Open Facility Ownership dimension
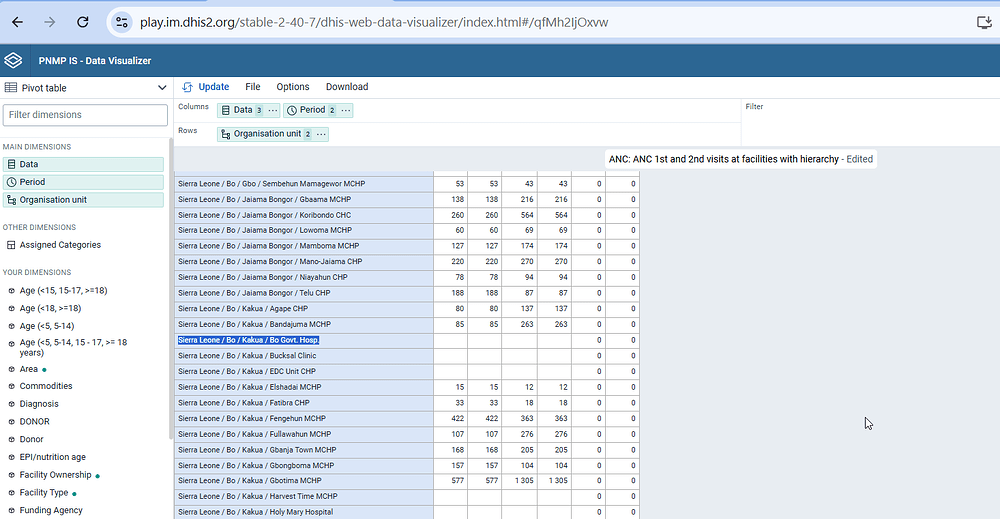 [x=55, y=475]
